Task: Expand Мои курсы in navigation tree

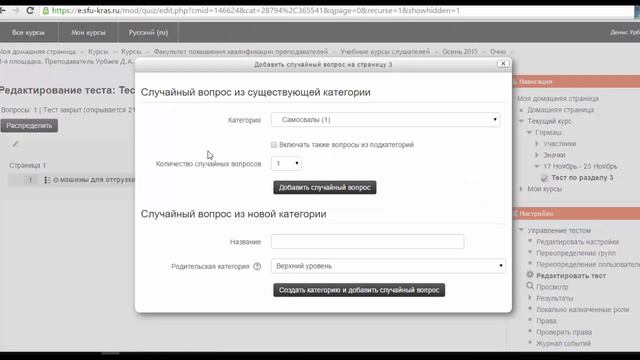Action: click(521, 189)
